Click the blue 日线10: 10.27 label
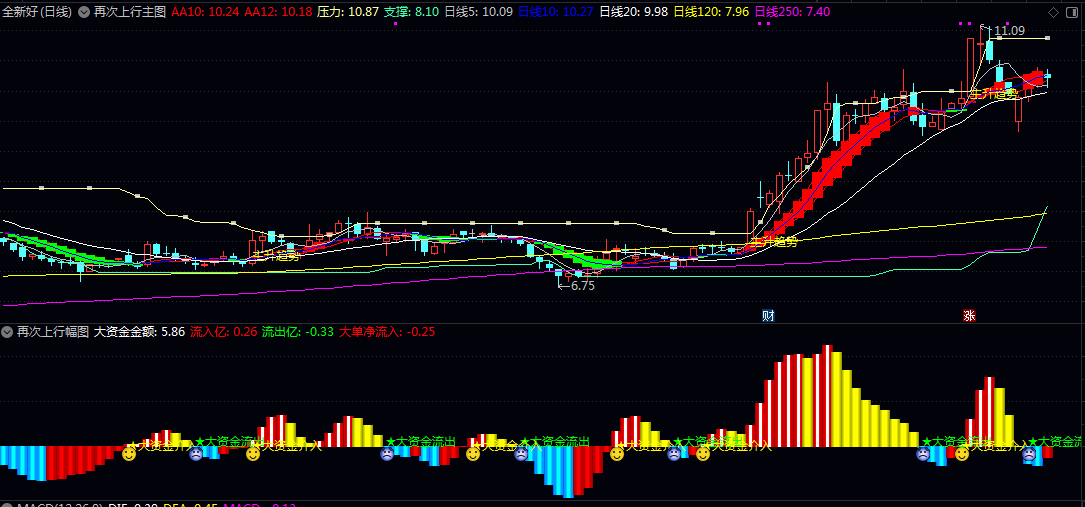 pos(556,12)
